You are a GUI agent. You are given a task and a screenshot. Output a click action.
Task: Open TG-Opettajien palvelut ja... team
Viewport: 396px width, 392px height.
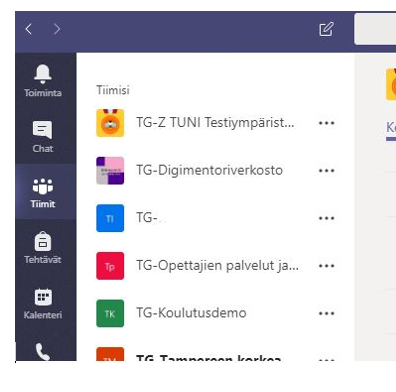217,266
